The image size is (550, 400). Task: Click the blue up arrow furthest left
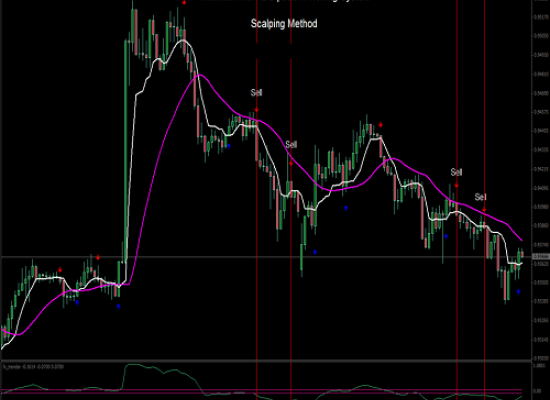coord(77,302)
